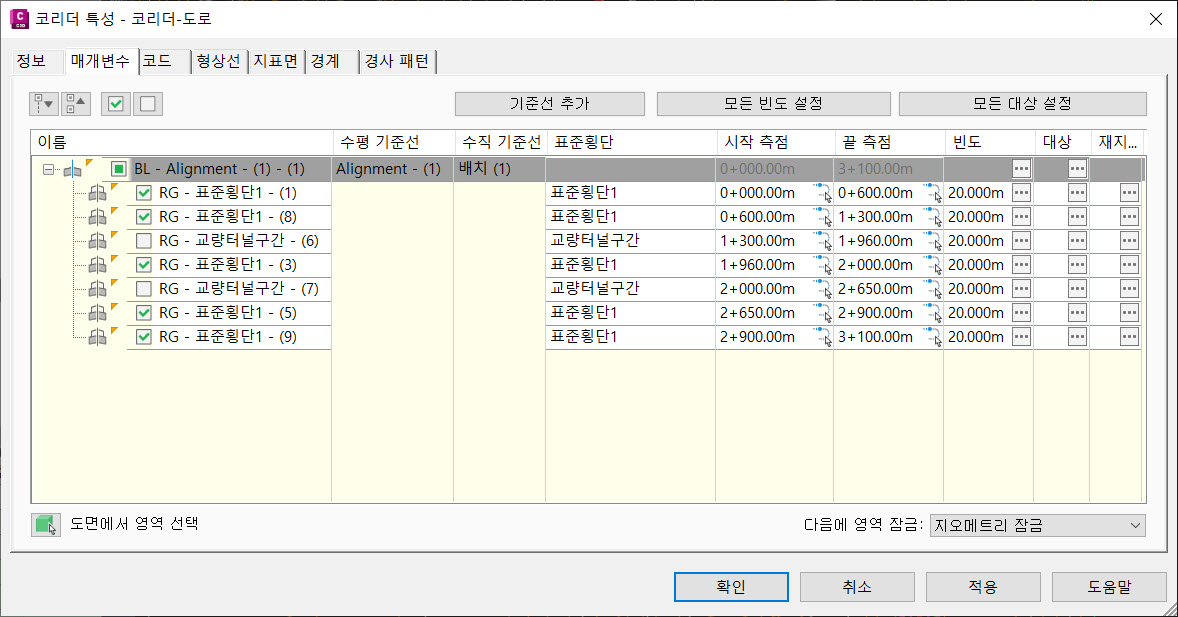
Task: Click the 기준선 추가 button
Action: [549, 104]
